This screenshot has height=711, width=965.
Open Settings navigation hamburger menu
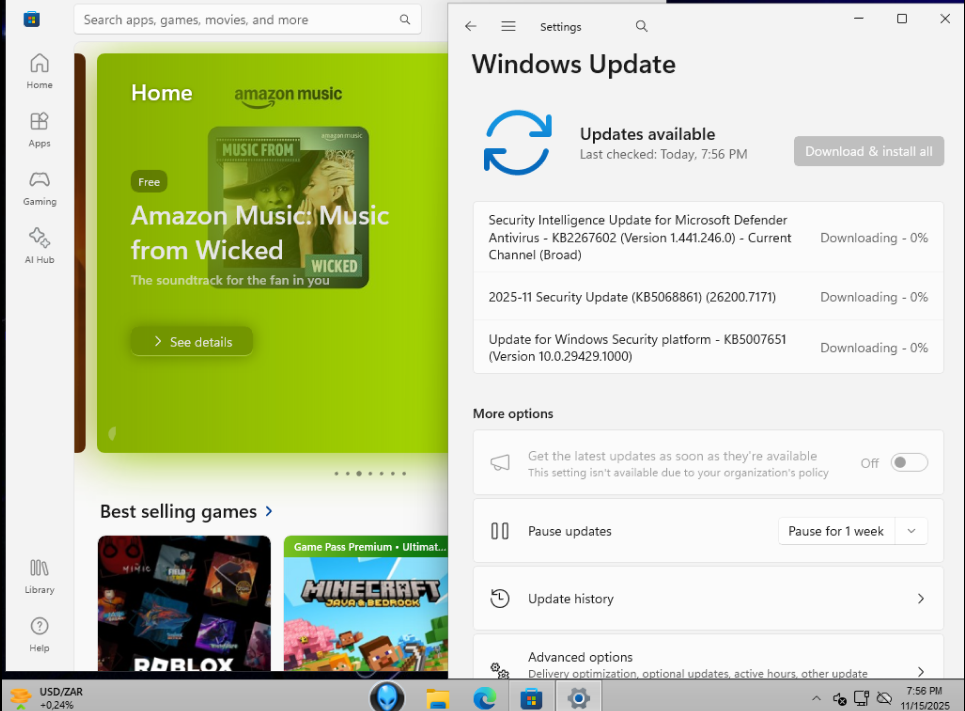(x=508, y=26)
